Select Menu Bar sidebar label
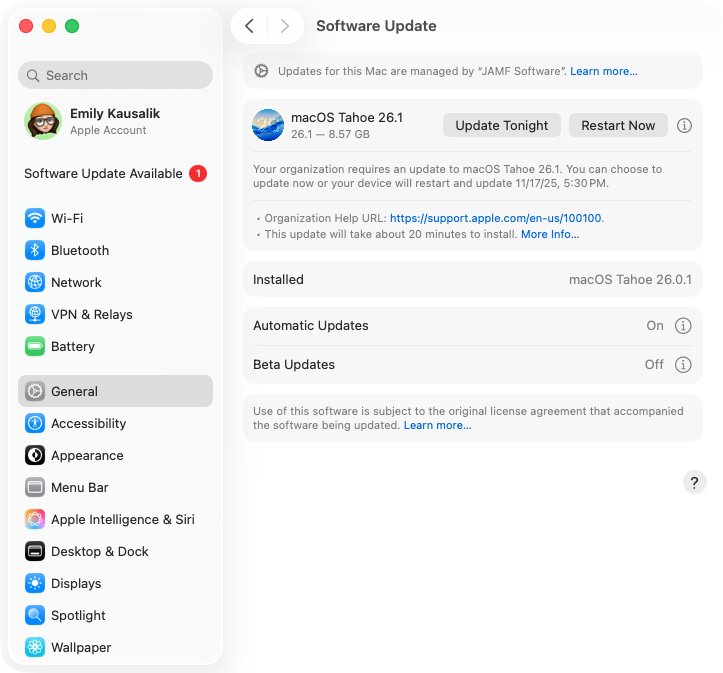723x673 pixels. coord(80,487)
